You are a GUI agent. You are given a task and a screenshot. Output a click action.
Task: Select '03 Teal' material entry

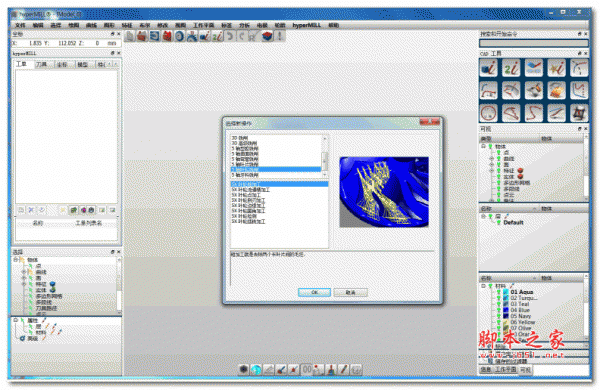click(520, 304)
